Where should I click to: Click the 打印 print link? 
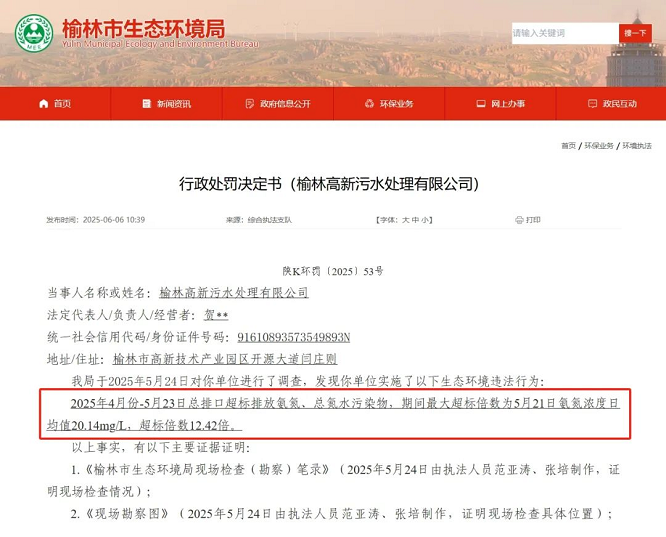(533, 220)
